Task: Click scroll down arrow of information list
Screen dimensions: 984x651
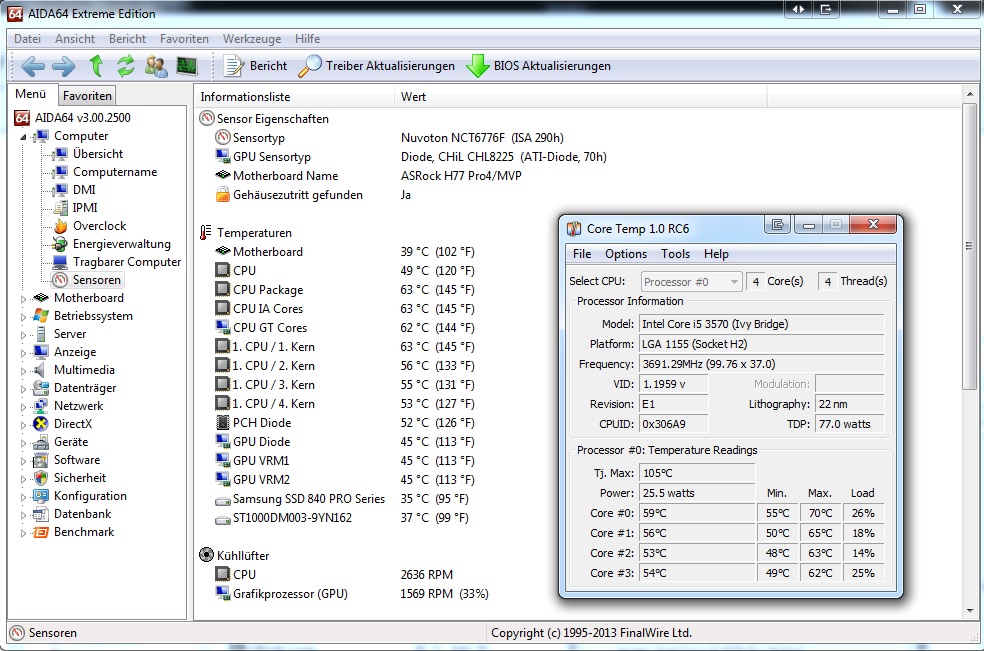Action: pyautogui.click(x=970, y=611)
